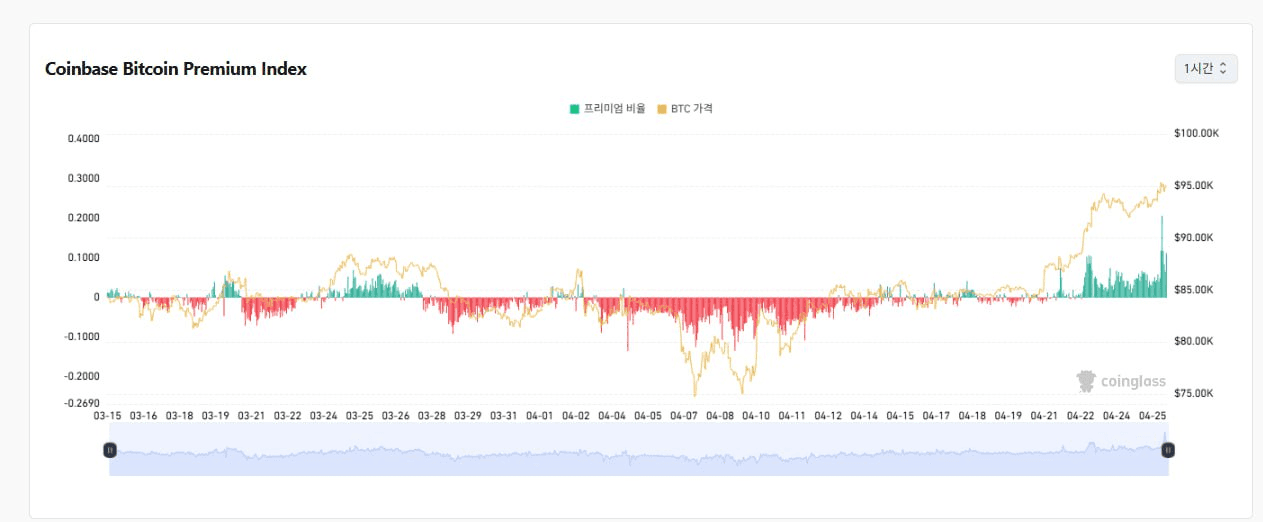Screen dimensions: 1263x522
Task: Click the 04-08 date label
Action: (720, 415)
